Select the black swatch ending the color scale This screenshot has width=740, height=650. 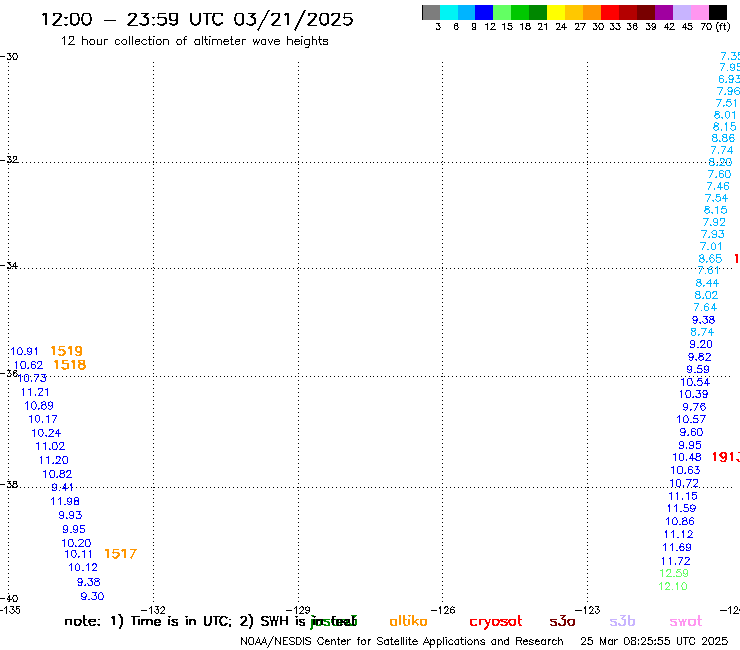[x=718, y=12]
